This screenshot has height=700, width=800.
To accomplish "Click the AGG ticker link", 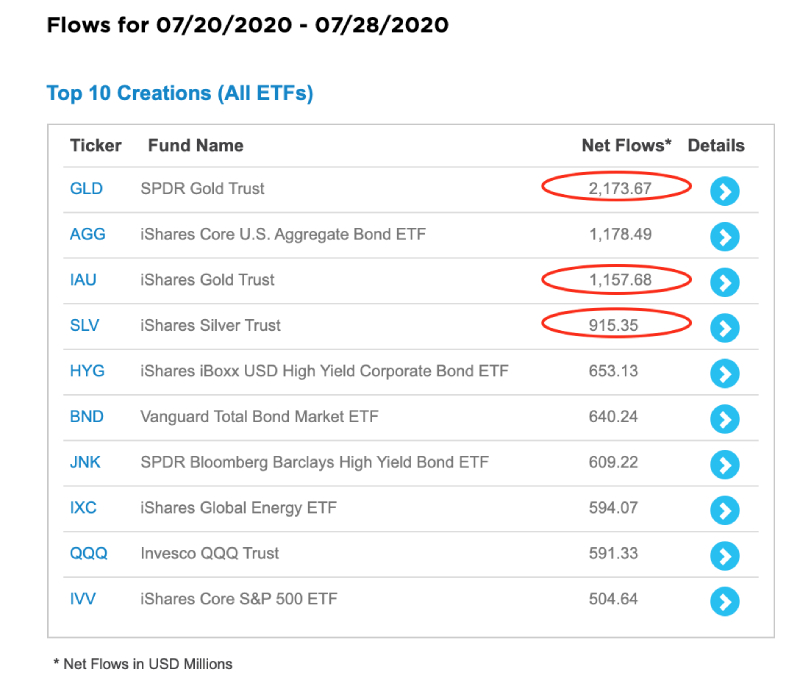I will 87,234.
